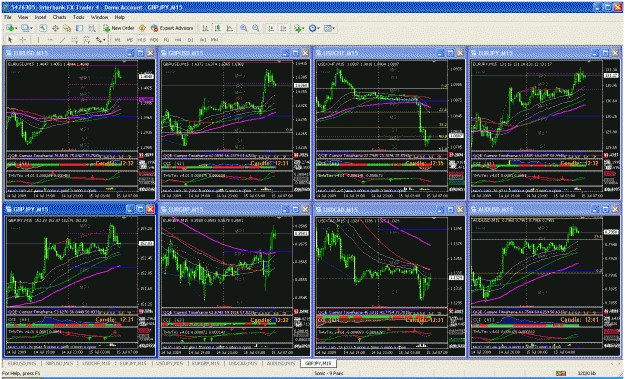Click the Profiles toolbar icon
625x379 pixels.
click(x=25, y=28)
